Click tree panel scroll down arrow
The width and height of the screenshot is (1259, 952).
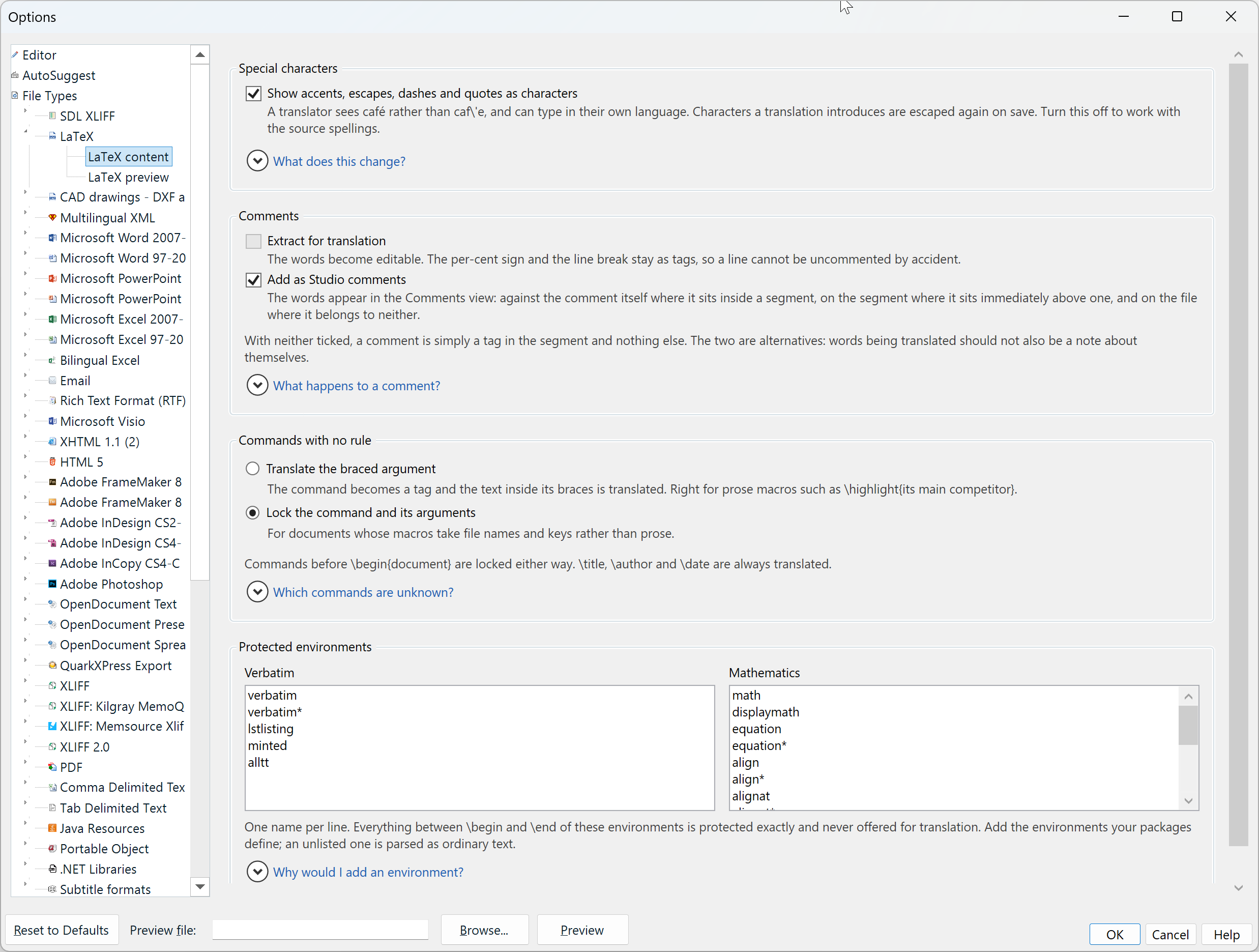coord(200,886)
